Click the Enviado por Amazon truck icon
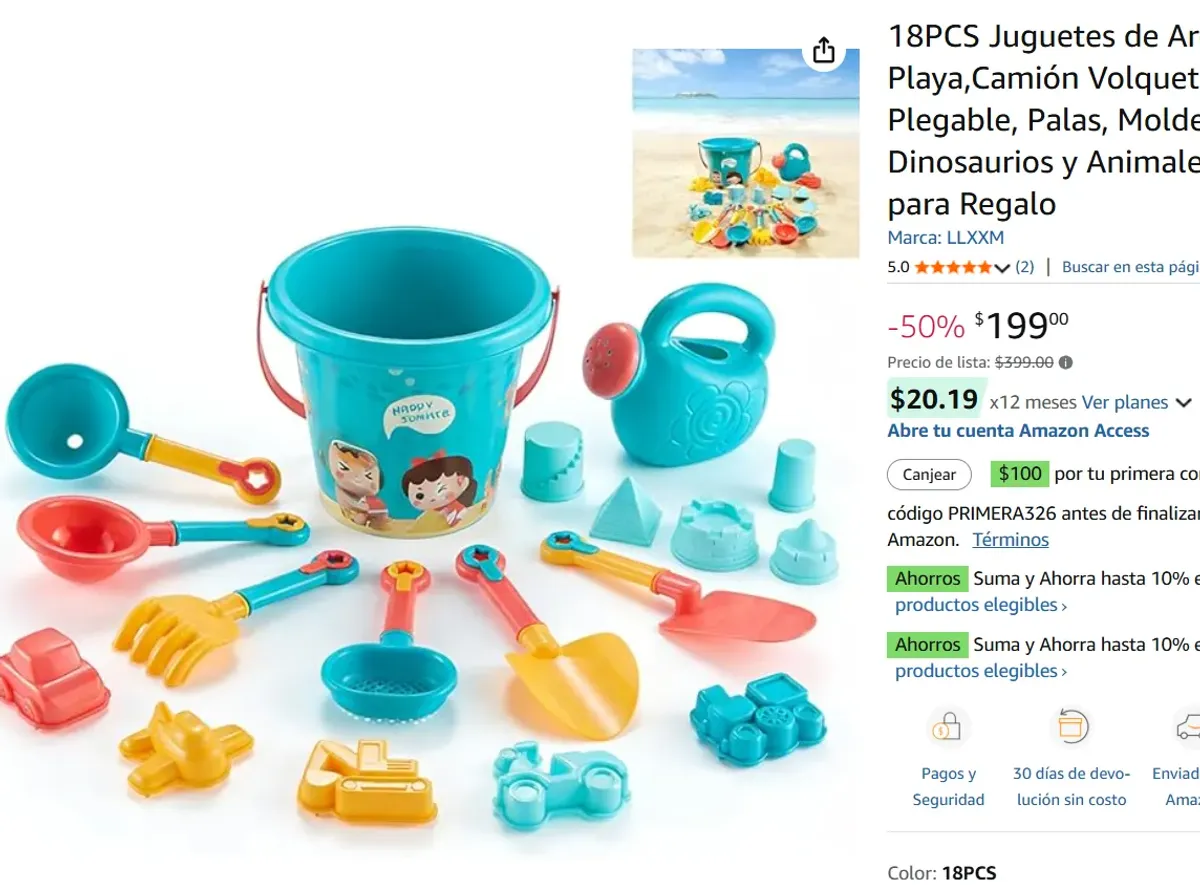The width and height of the screenshot is (1200, 885). pos(1188,727)
